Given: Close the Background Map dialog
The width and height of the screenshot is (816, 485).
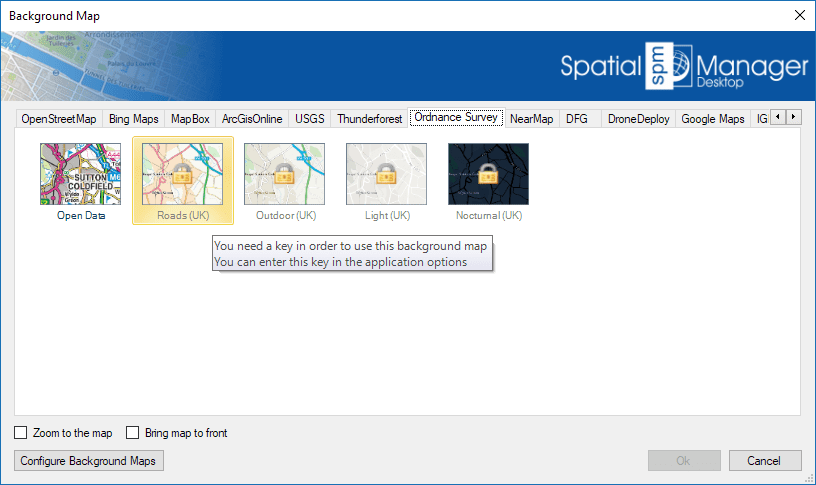Looking at the screenshot, I should pos(798,15).
